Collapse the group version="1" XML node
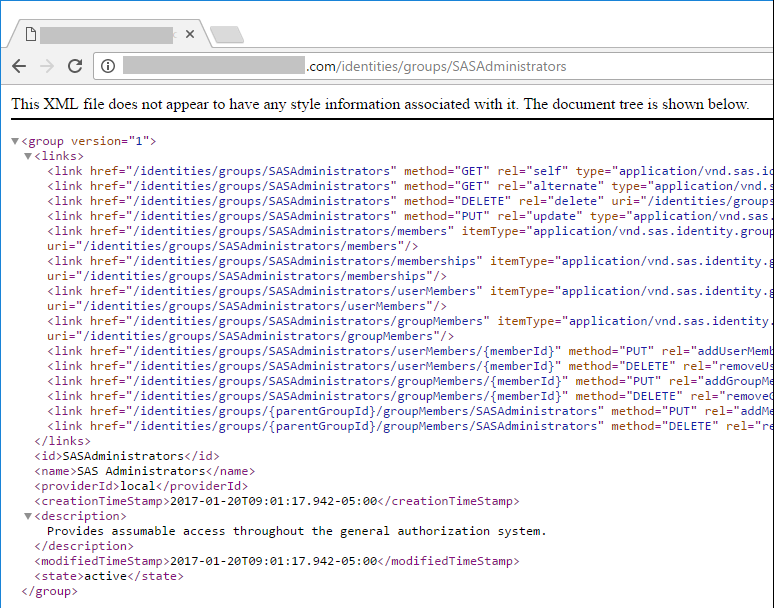 point(15,141)
